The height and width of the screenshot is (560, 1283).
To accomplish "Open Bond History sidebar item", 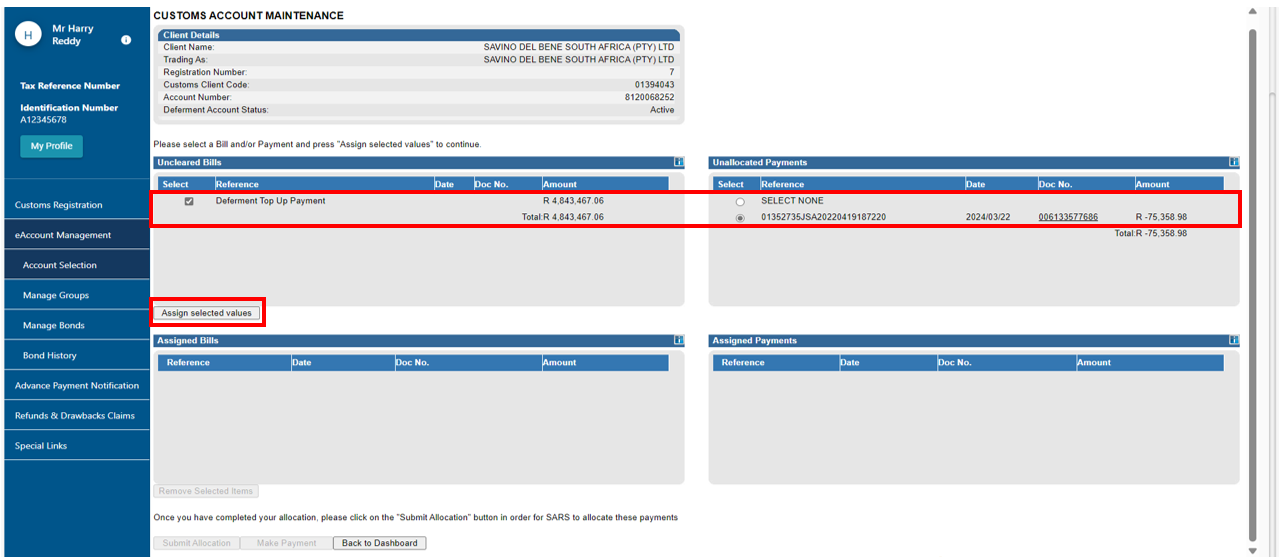I will pyautogui.click(x=50, y=355).
